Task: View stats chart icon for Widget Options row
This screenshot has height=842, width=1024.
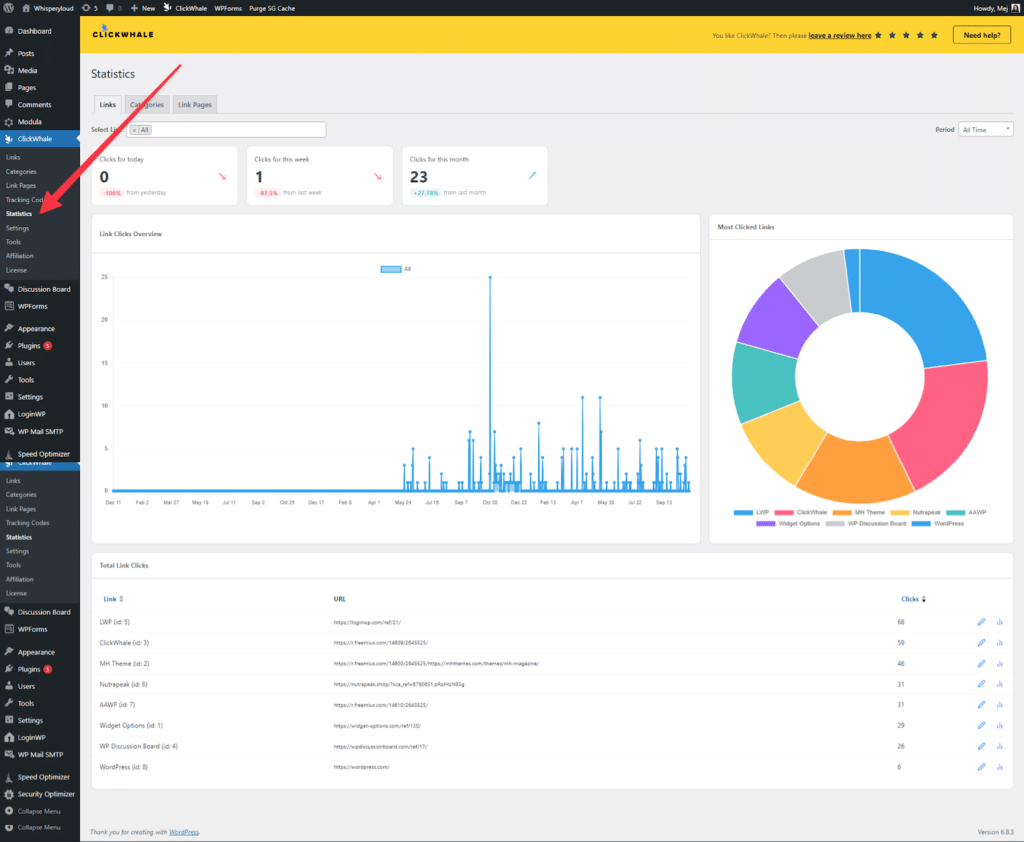Action: (x=999, y=726)
